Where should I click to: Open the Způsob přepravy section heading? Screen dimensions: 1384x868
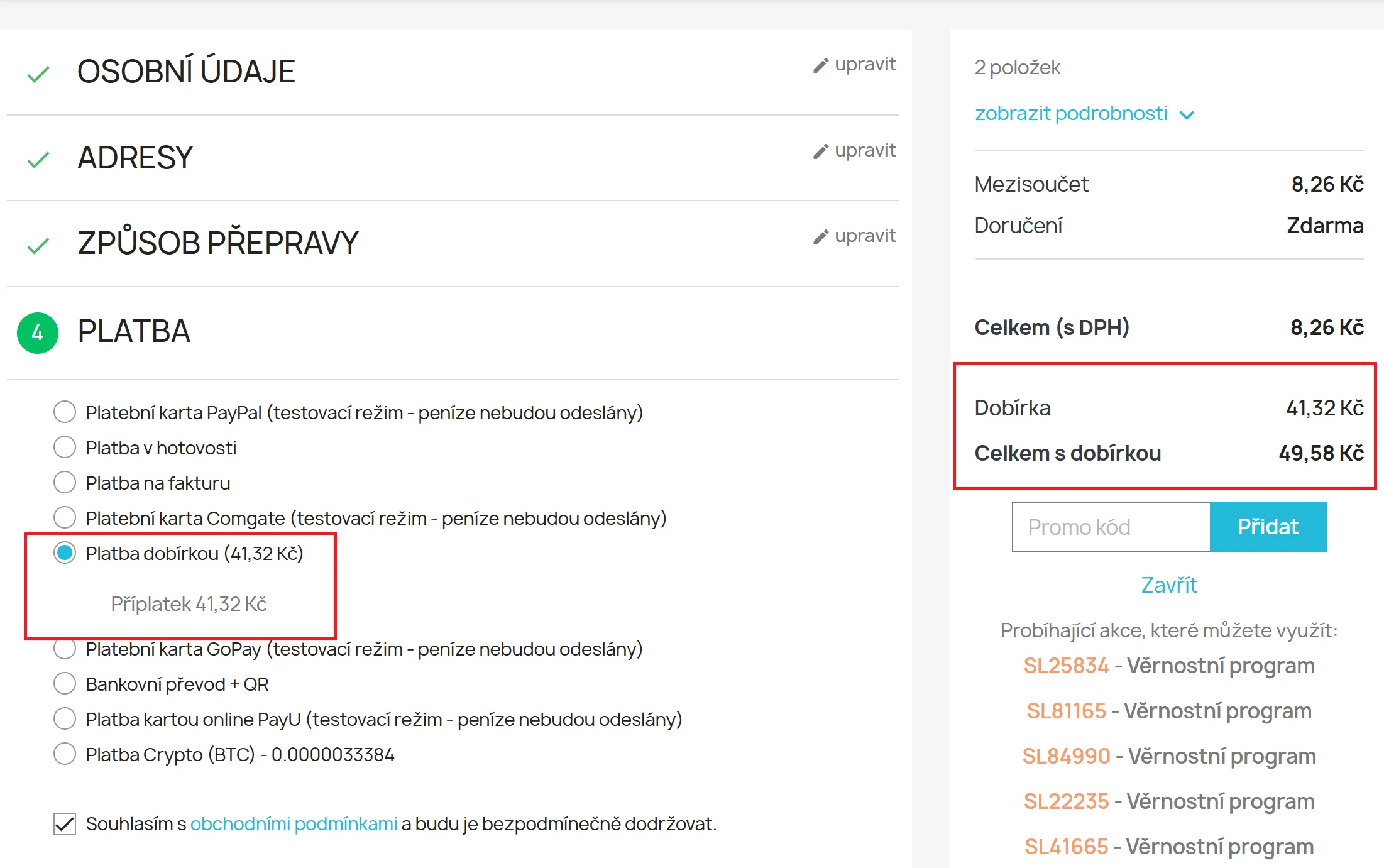(217, 243)
